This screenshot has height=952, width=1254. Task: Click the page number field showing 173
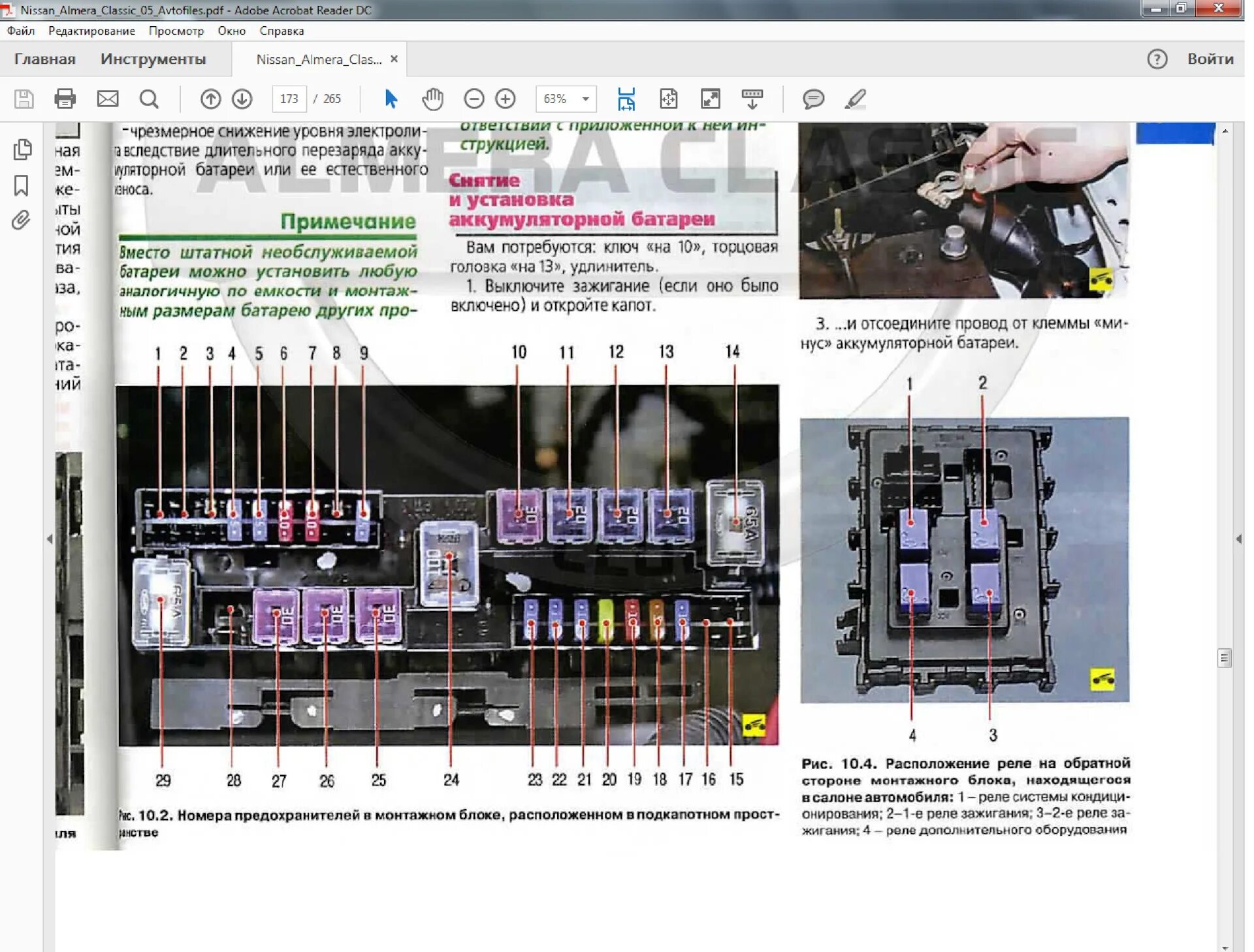[x=289, y=99]
